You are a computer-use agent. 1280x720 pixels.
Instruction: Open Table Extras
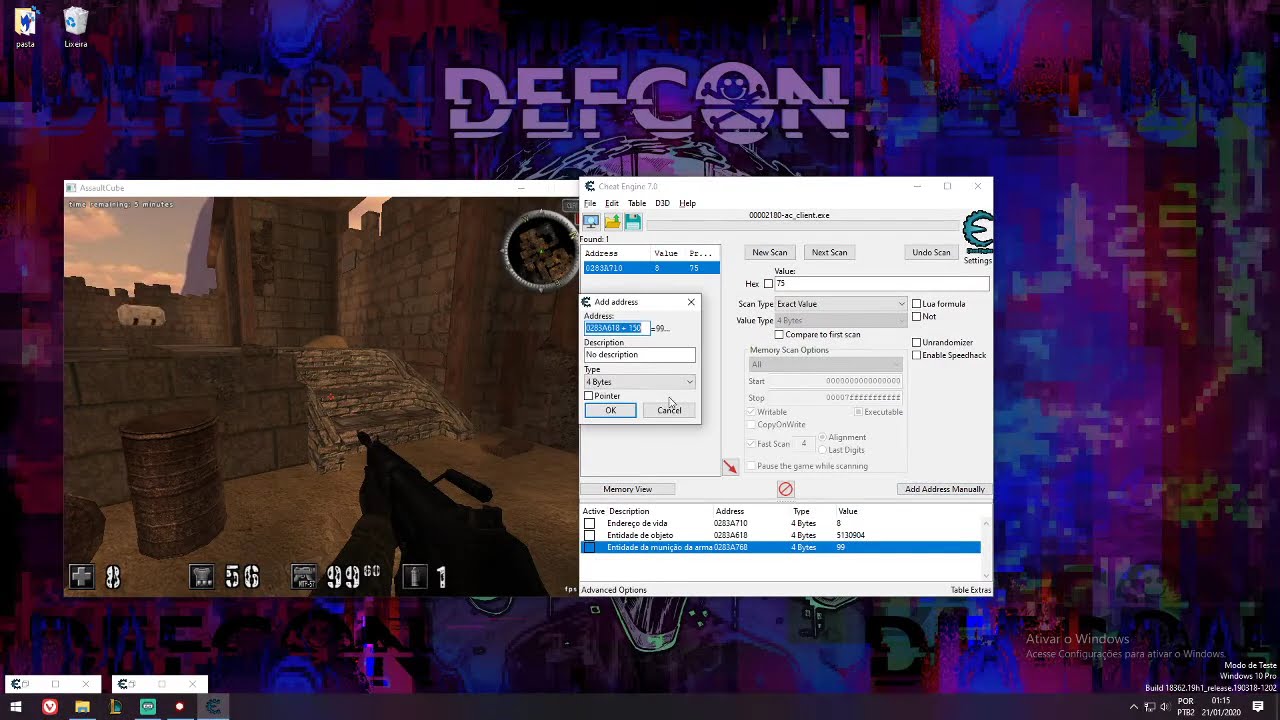click(x=970, y=590)
